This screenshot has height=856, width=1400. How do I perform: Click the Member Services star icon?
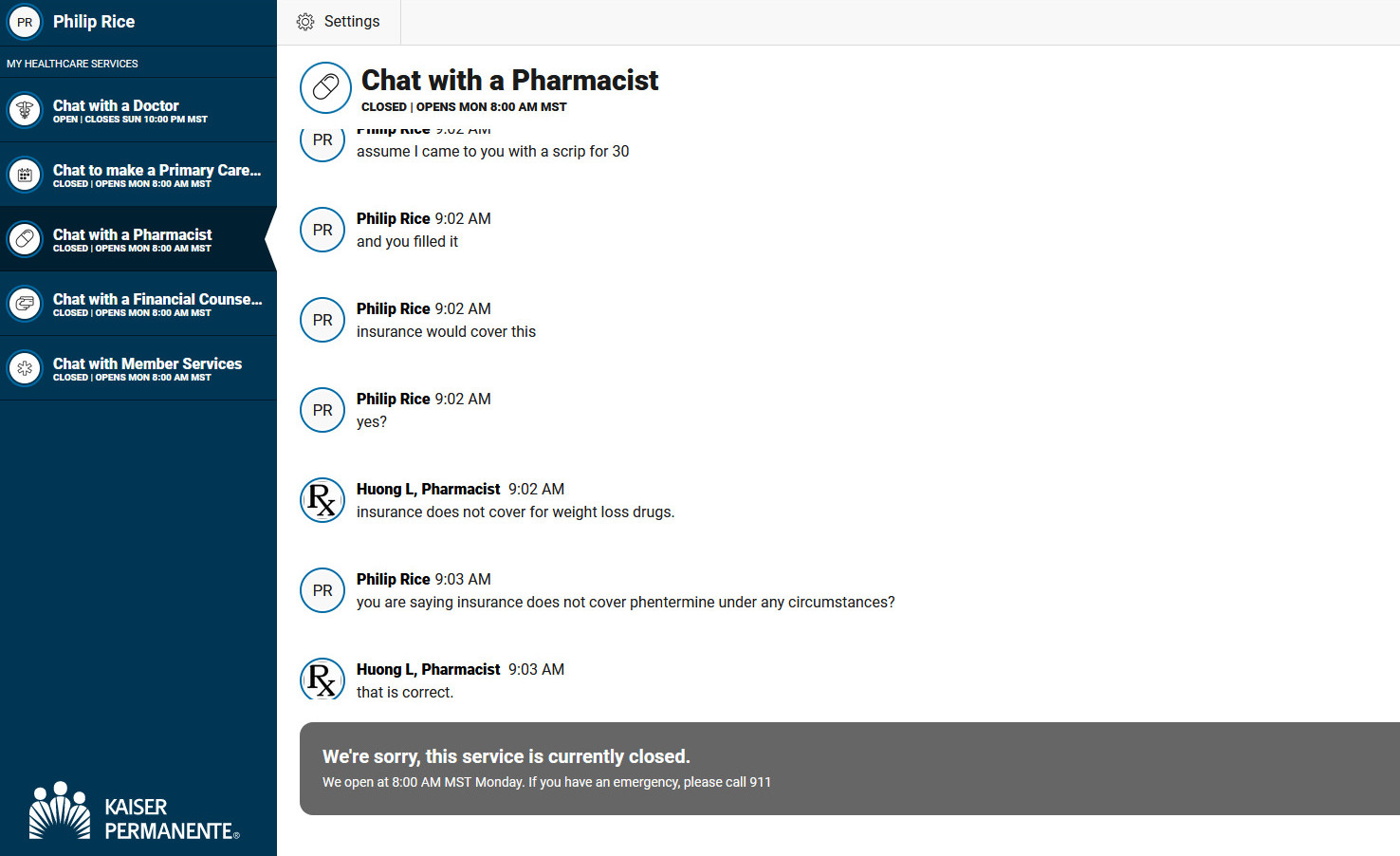click(x=25, y=368)
